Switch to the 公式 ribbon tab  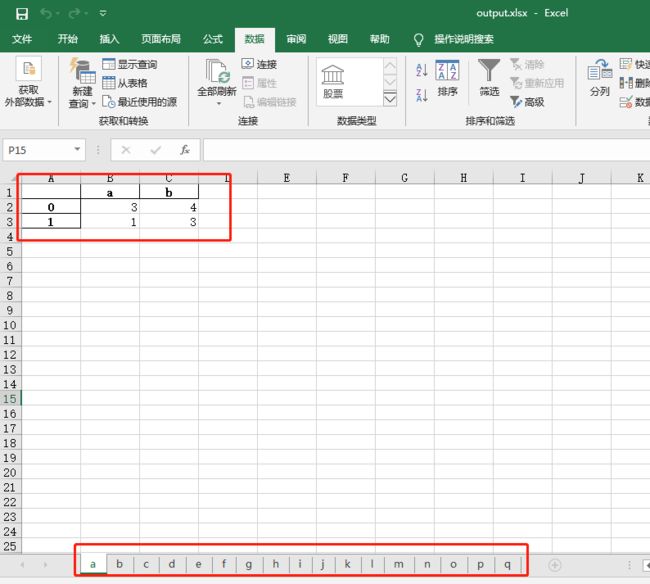click(213, 39)
